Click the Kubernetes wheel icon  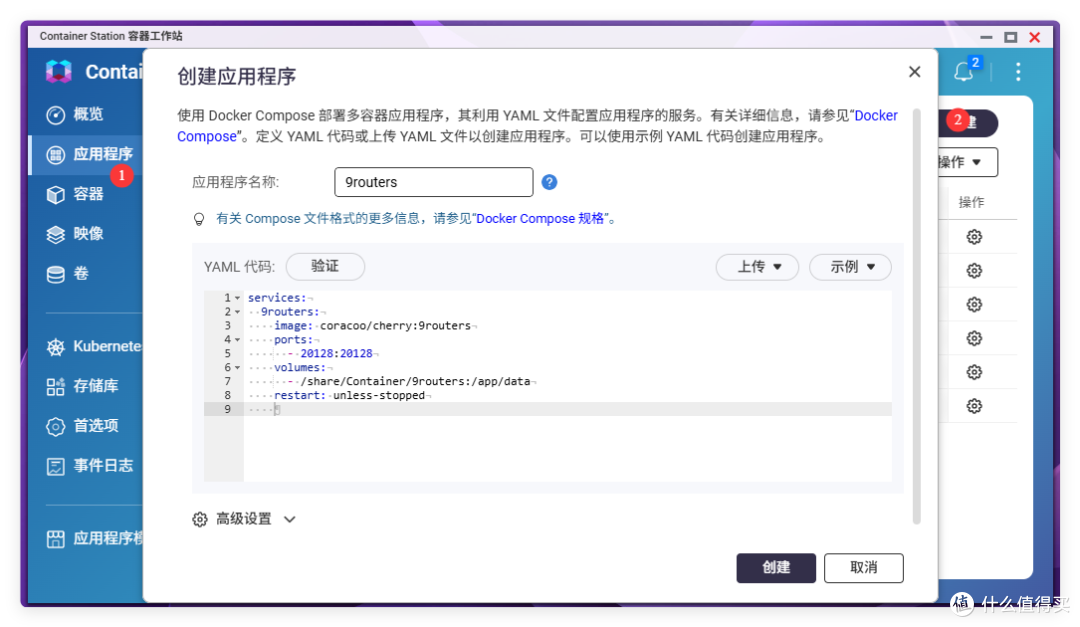(x=56, y=347)
